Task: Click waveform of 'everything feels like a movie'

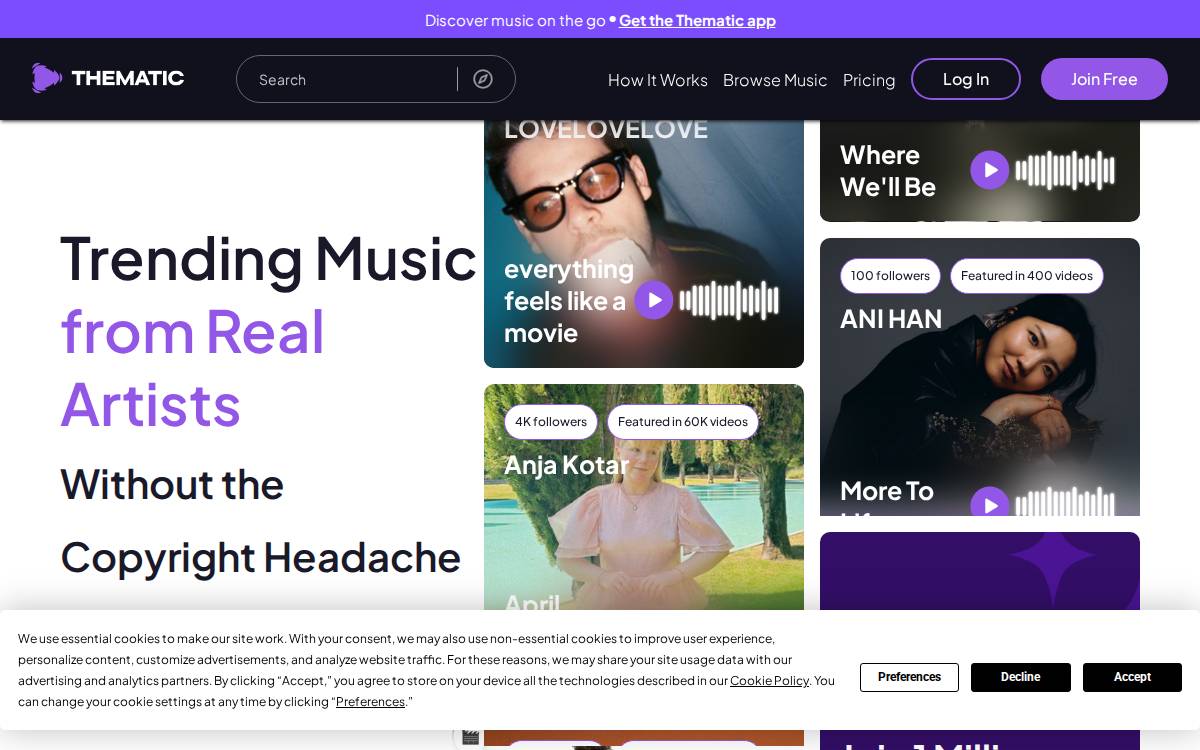Action: (729, 300)
